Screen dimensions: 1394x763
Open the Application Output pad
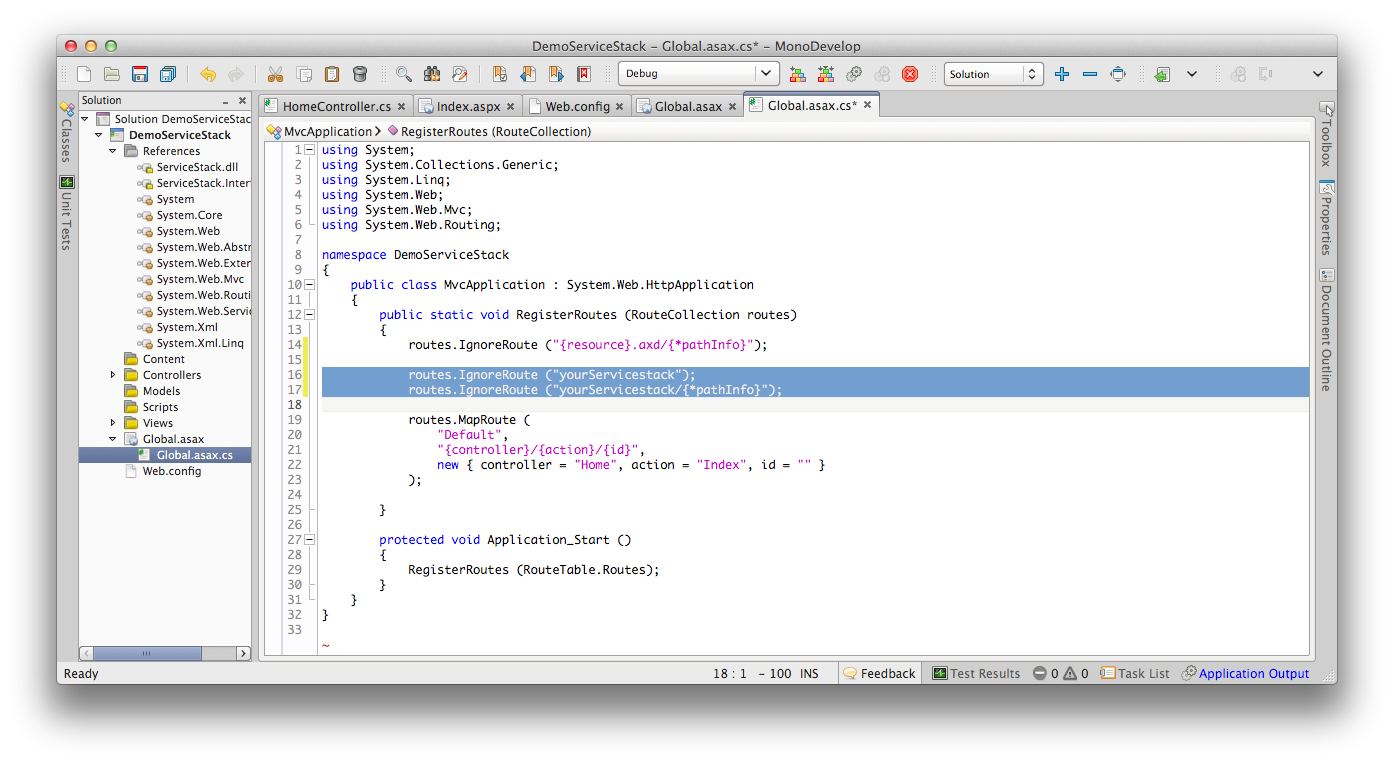[x=1252, y=673]
